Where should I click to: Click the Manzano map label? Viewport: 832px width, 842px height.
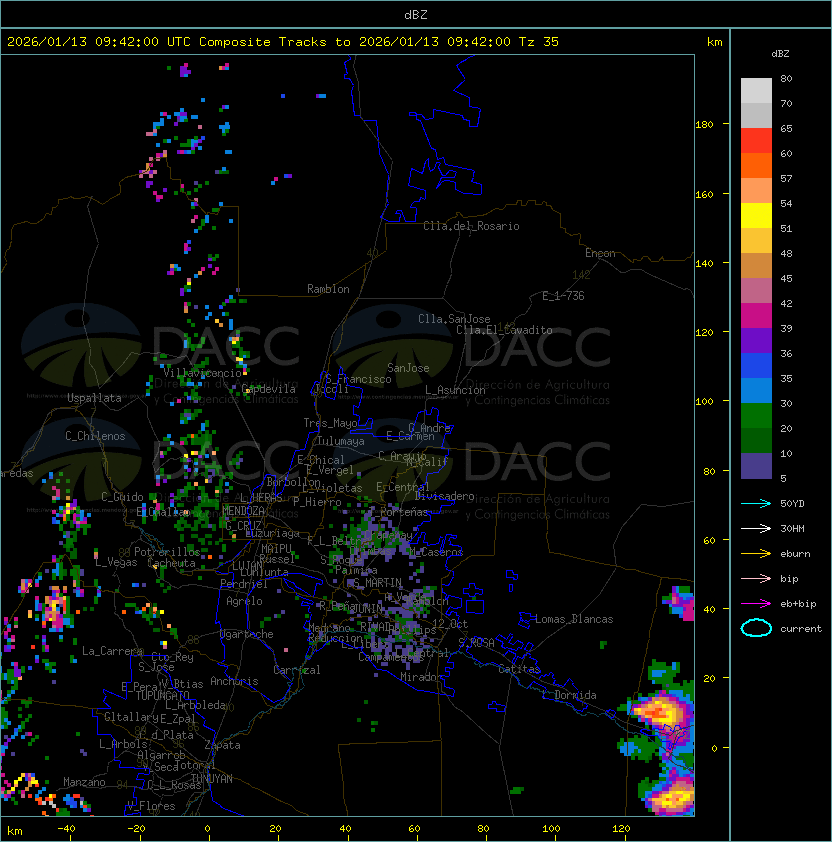click(84, 782)
